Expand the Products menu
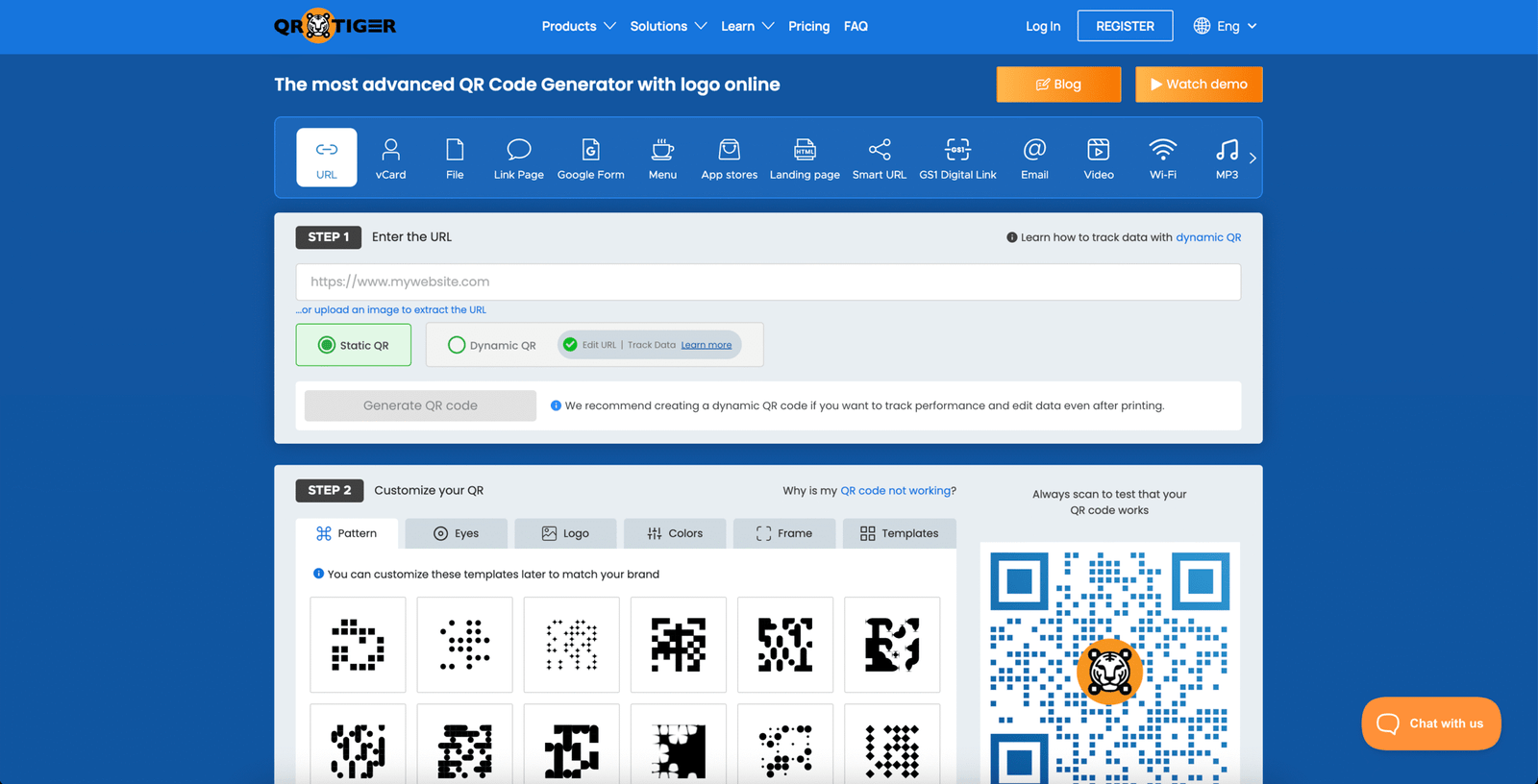This screenshot has width=1538, height=784. 579,26
